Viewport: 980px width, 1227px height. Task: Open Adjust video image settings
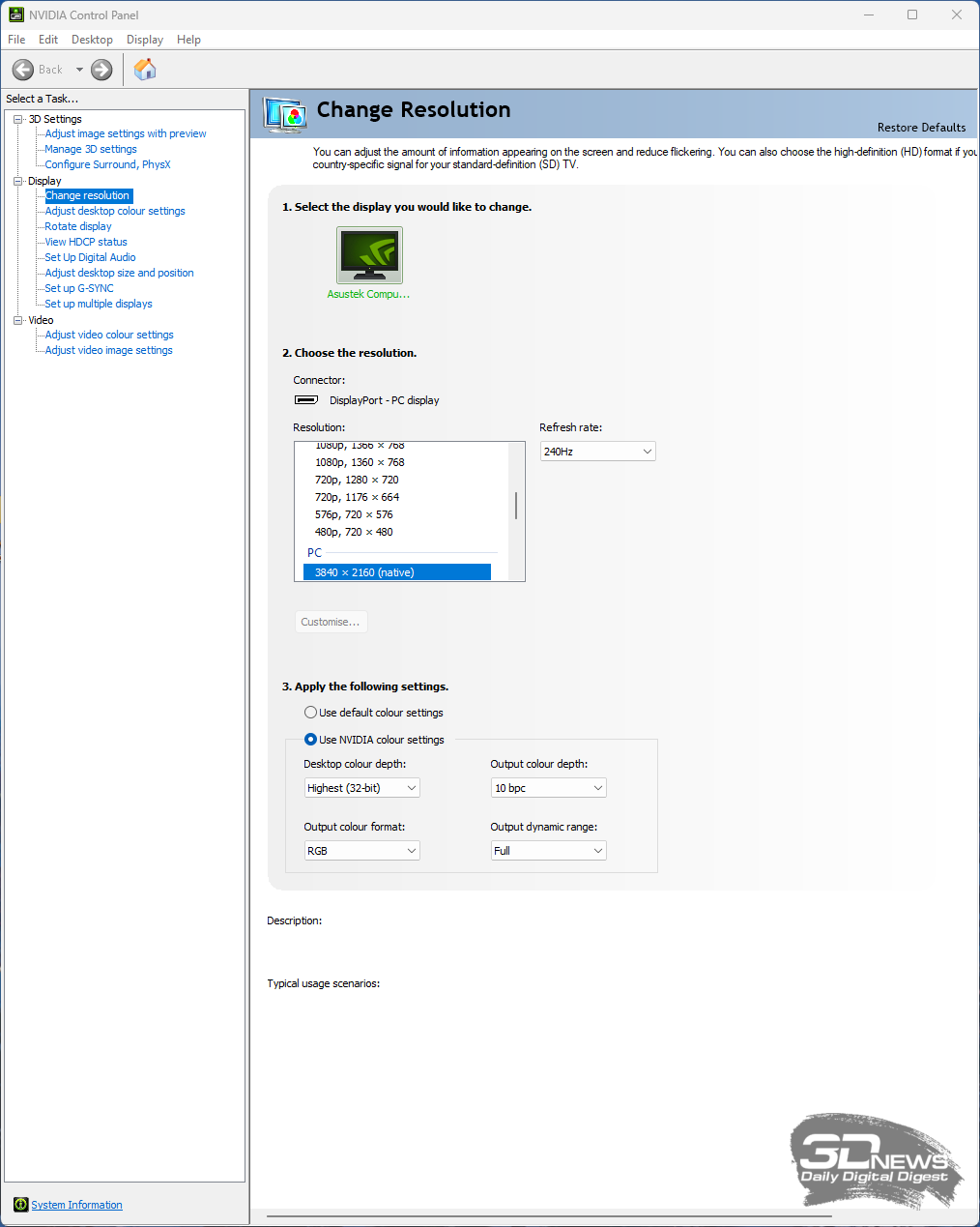point(109,350)
